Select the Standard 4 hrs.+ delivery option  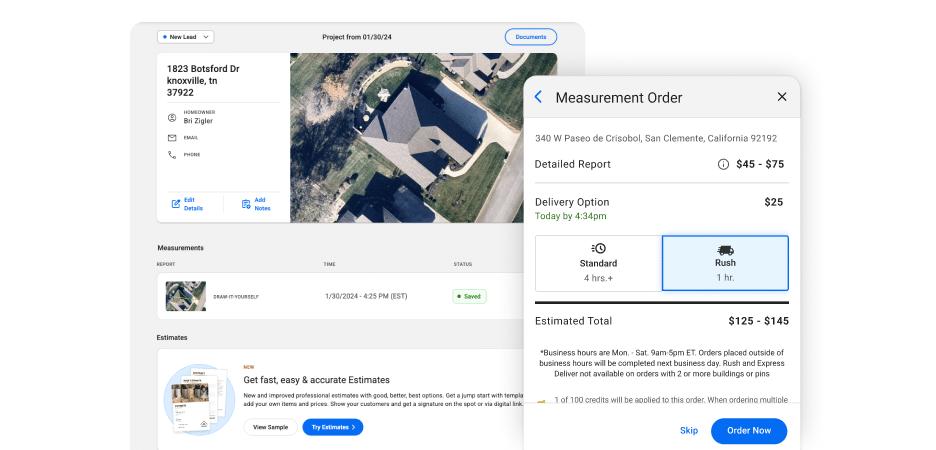pyautogui.click(x=598, y=263)
